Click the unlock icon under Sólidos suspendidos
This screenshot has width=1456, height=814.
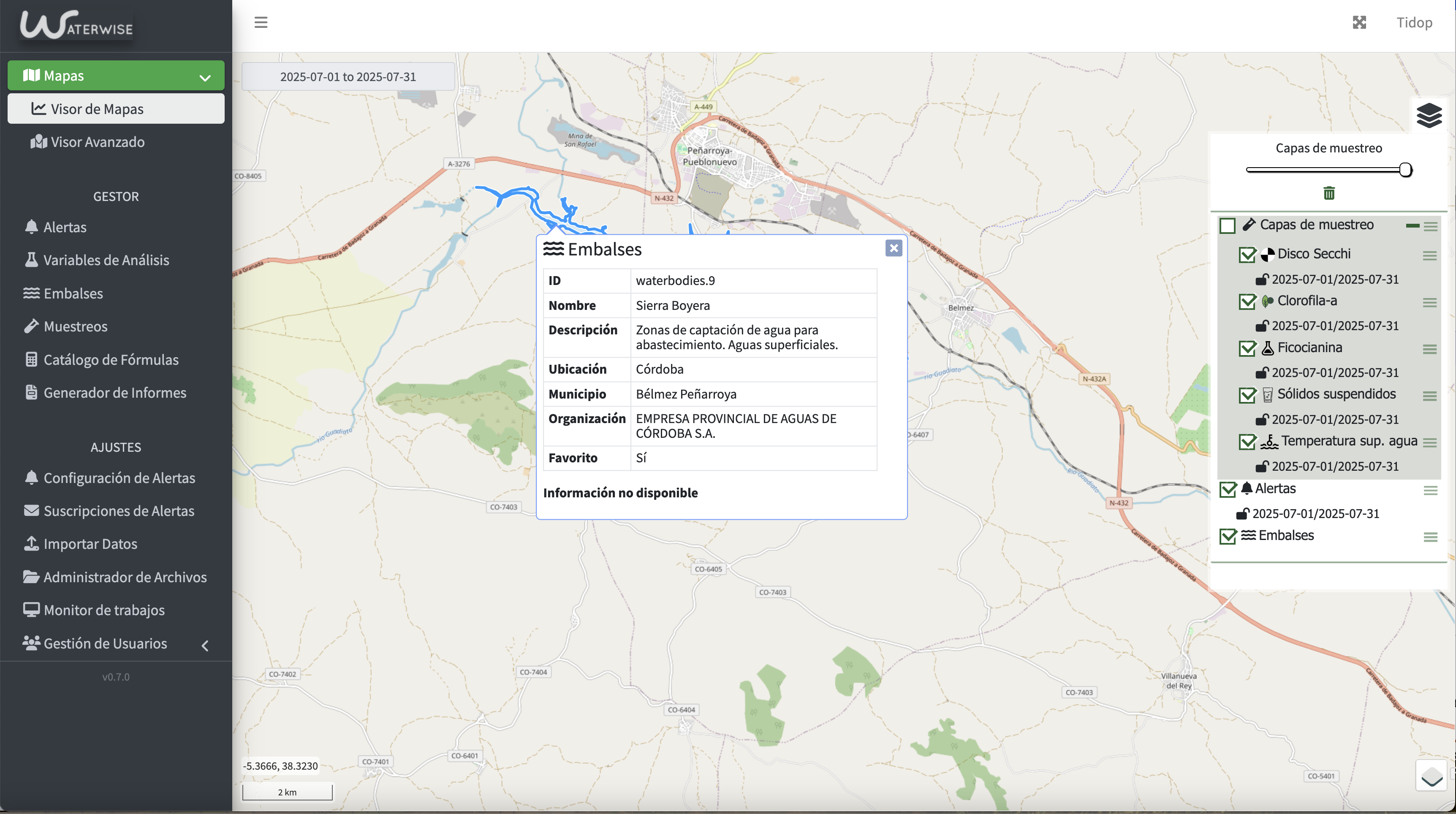pos(1262,420)
